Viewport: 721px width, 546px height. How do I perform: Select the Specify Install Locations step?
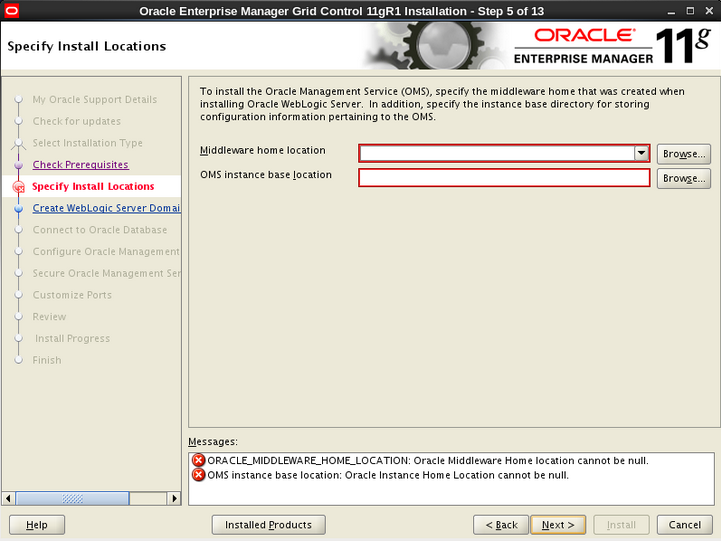coord(93,186)
